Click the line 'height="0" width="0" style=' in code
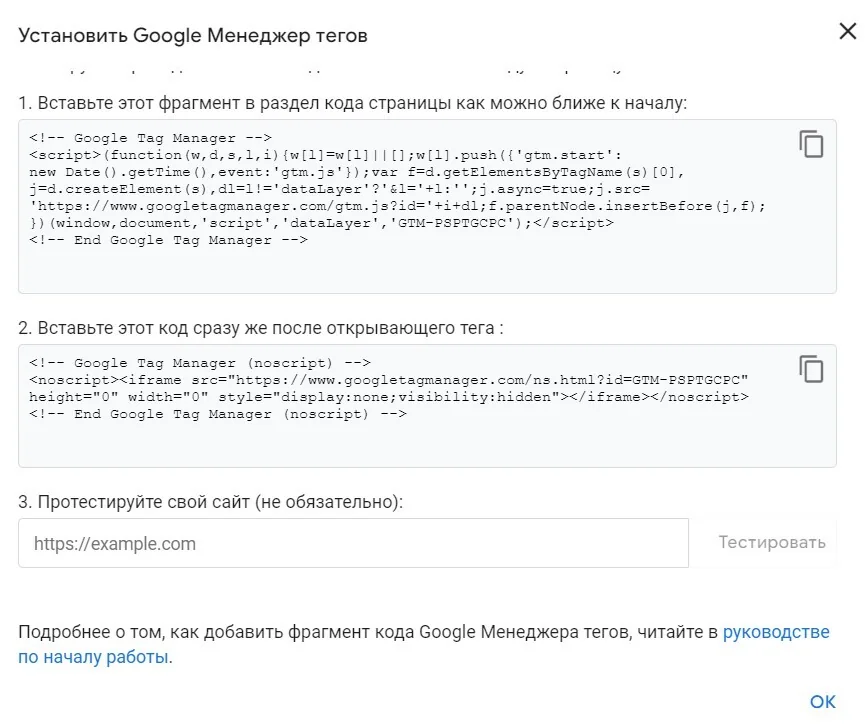 click(x=389, y=397)
